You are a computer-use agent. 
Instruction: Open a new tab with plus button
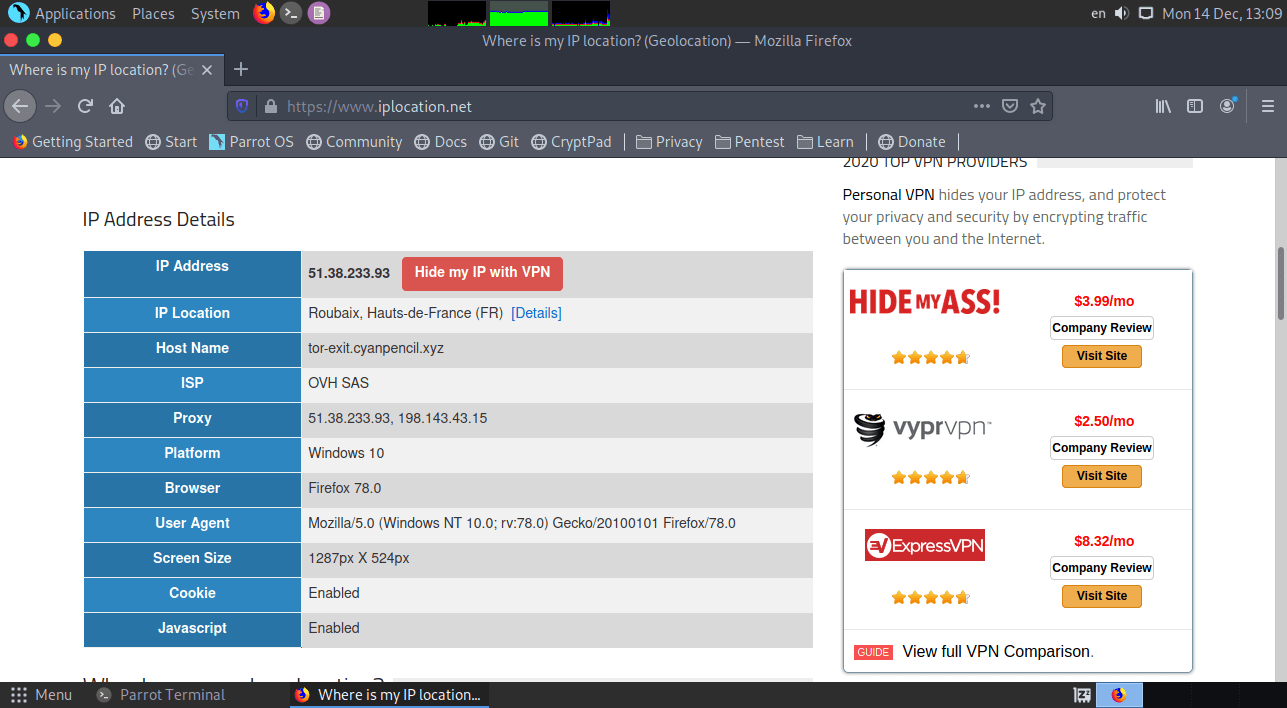point(241,69)
